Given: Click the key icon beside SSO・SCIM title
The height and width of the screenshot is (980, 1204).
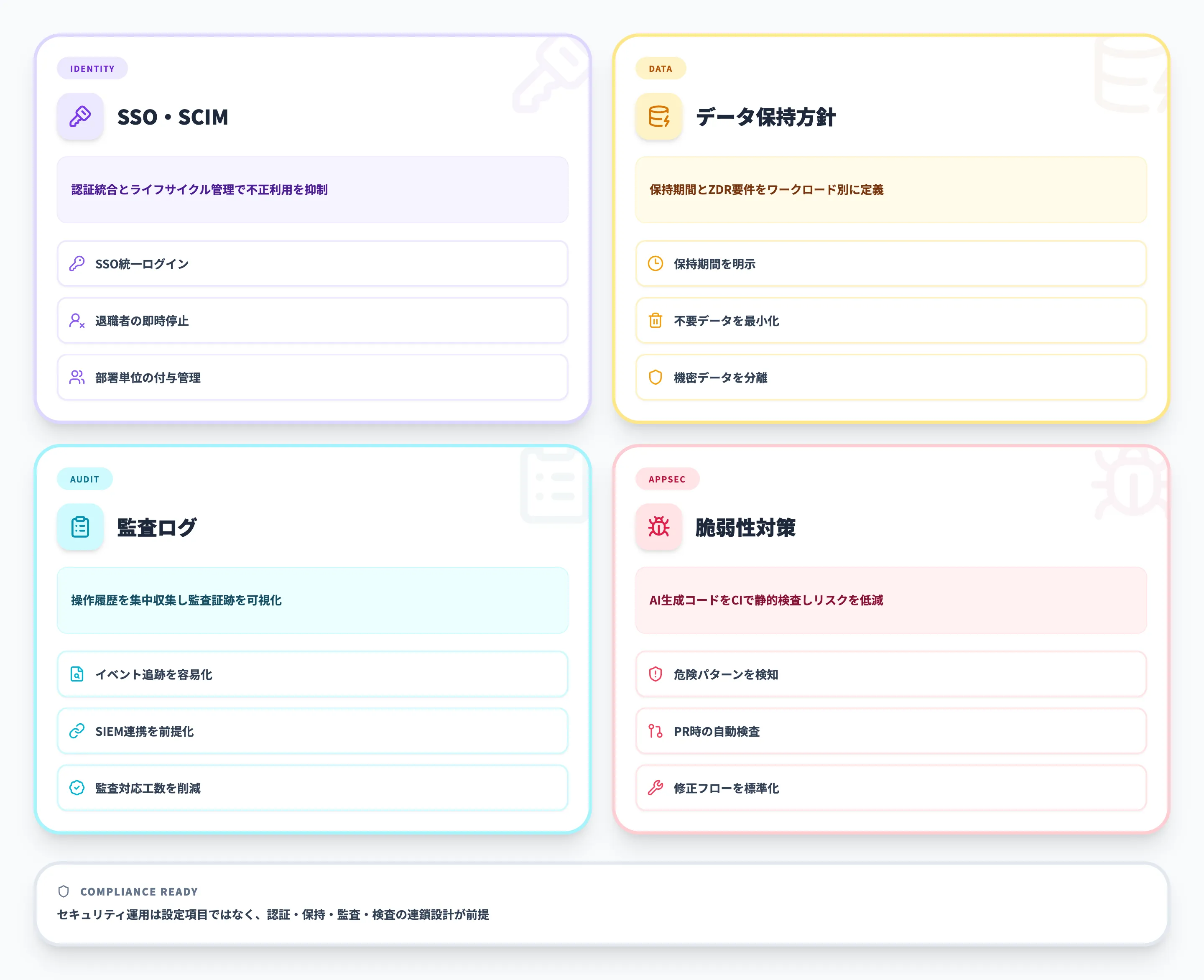Looking at the screenshot, I should [x=80, y=116].
